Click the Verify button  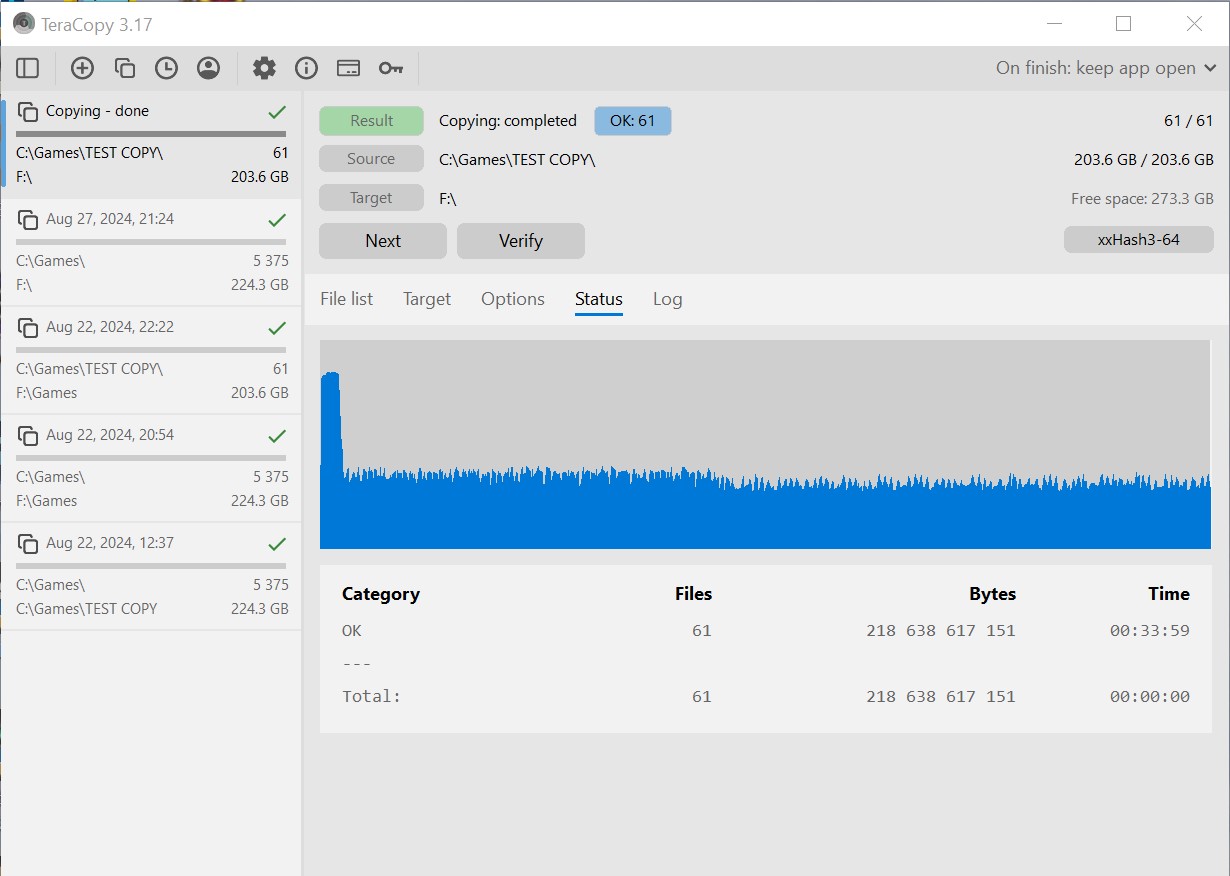[x=521, y=241]
